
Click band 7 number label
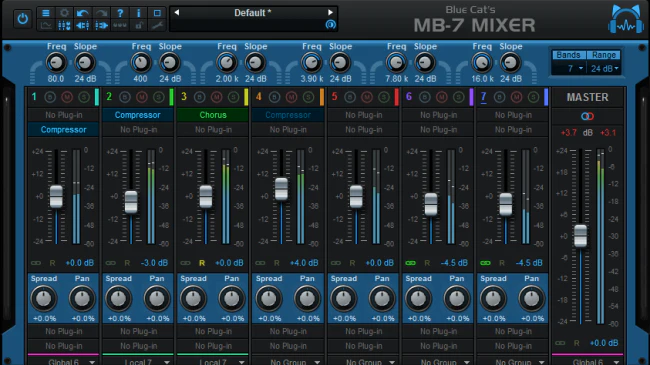[x=483, y=97]
